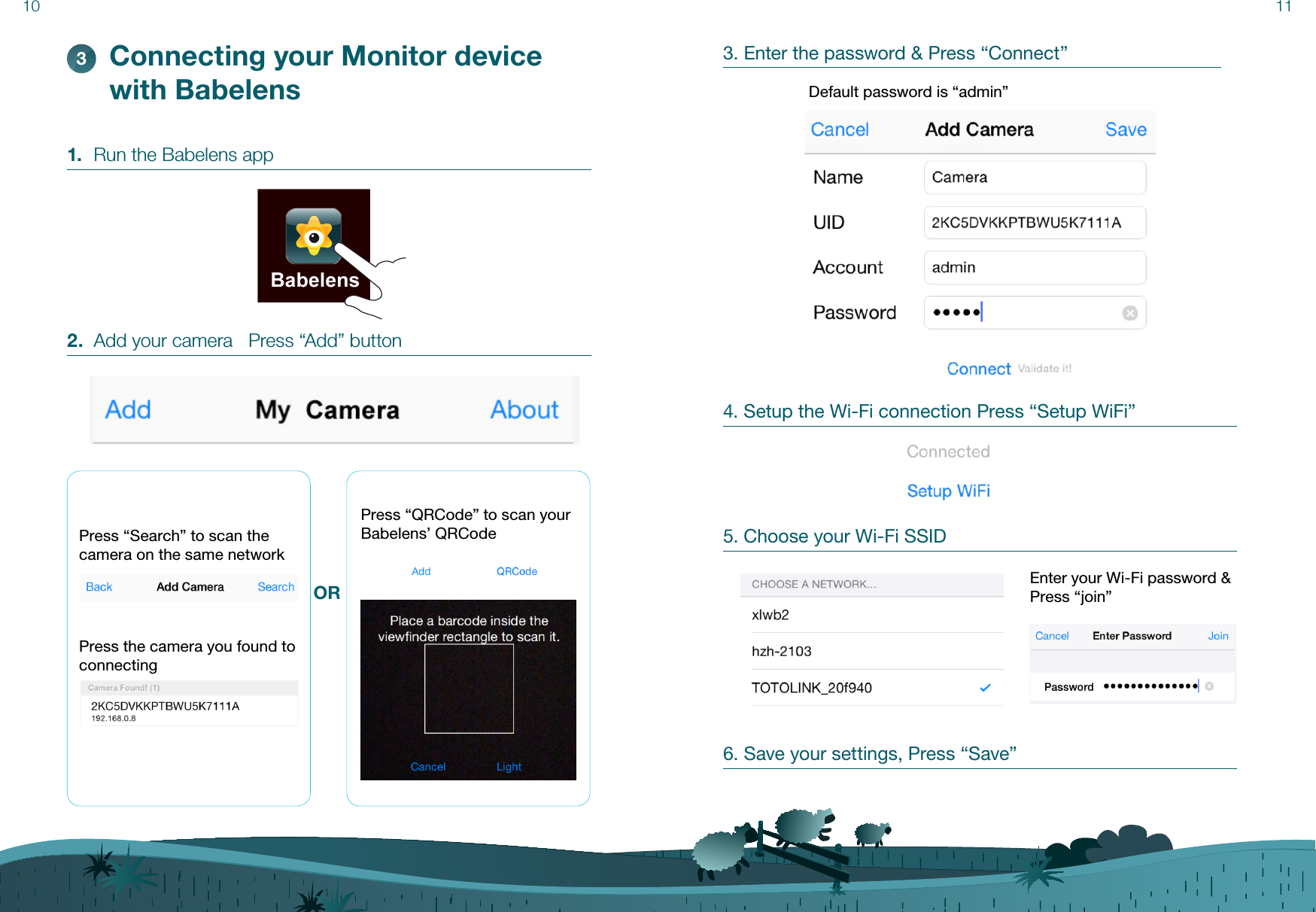Tap Back in the Add Camera bar
The height and width of the screenshot is (912, 1316).
pyautogui.click(x=99, y=587)
